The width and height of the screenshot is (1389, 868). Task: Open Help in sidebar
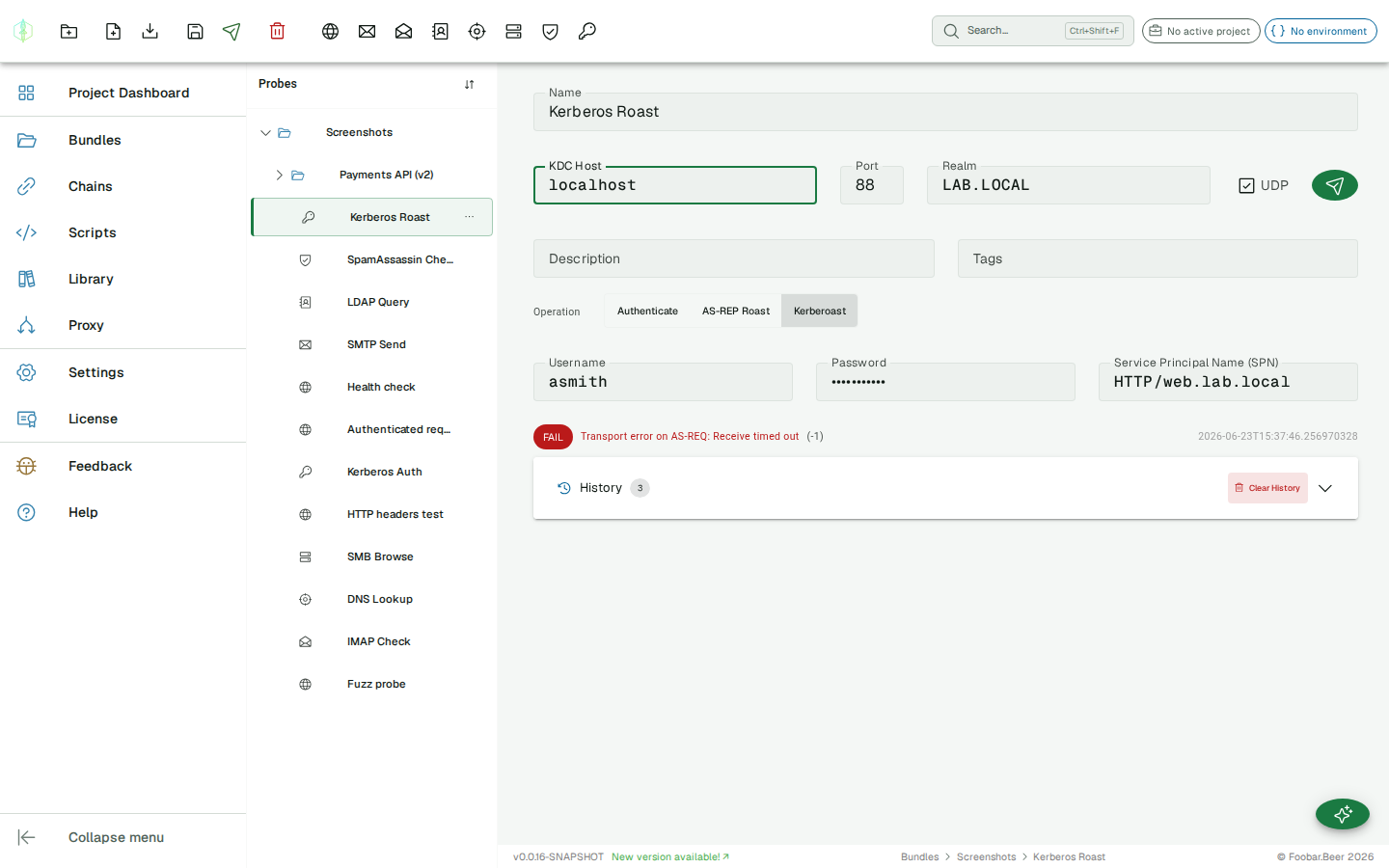coord(123,512)
